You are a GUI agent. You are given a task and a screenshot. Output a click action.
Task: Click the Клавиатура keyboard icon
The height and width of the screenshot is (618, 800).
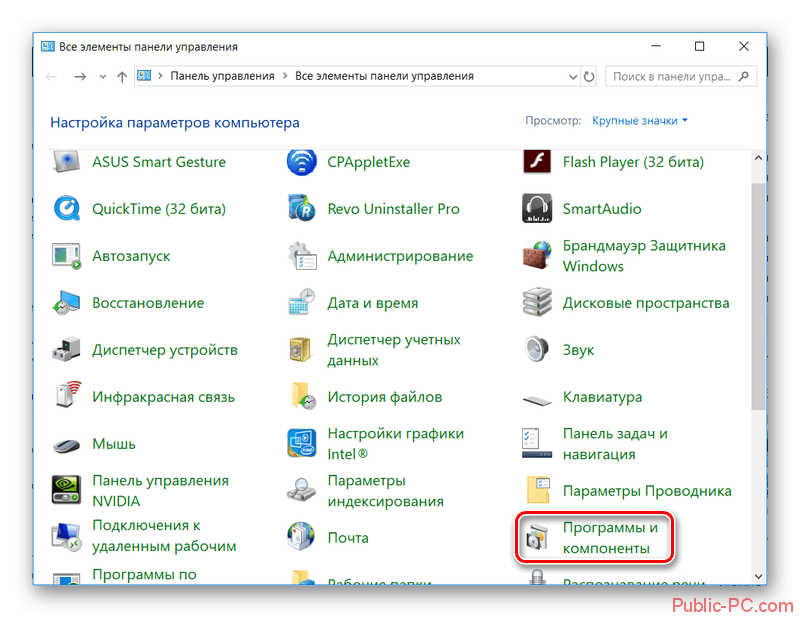click(537, 400)
